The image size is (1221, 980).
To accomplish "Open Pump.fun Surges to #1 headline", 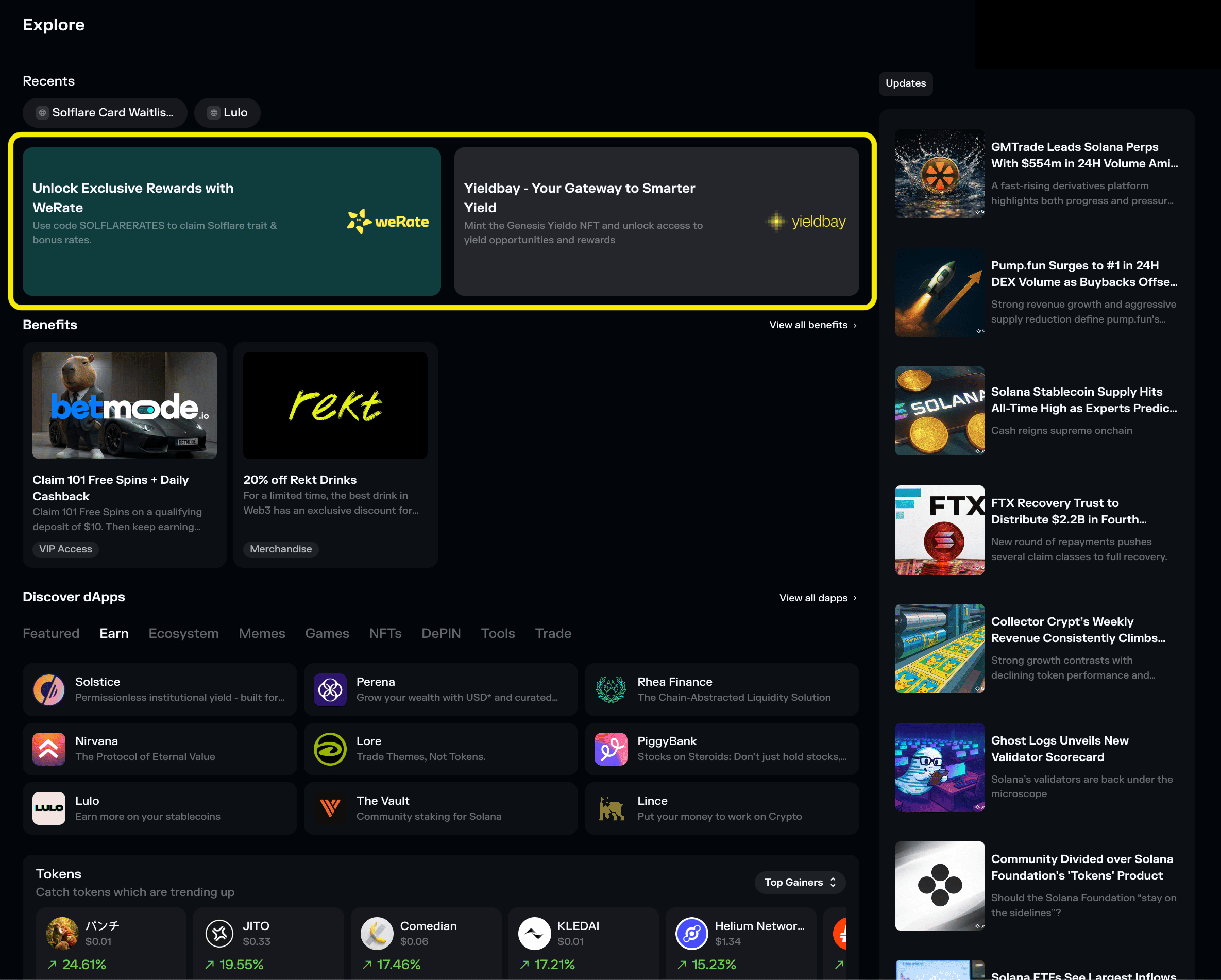I will tap(1084, 274).
